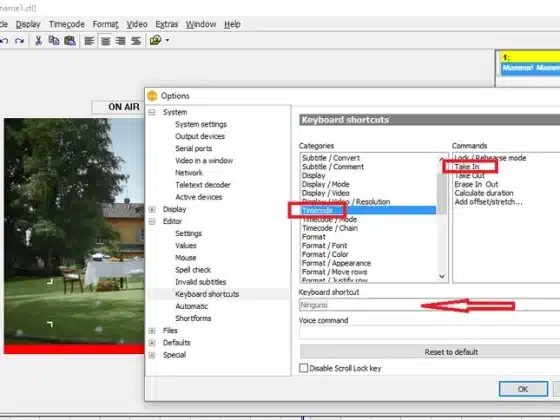
Task: Select the Timecode category
Action: coord(369,210)
